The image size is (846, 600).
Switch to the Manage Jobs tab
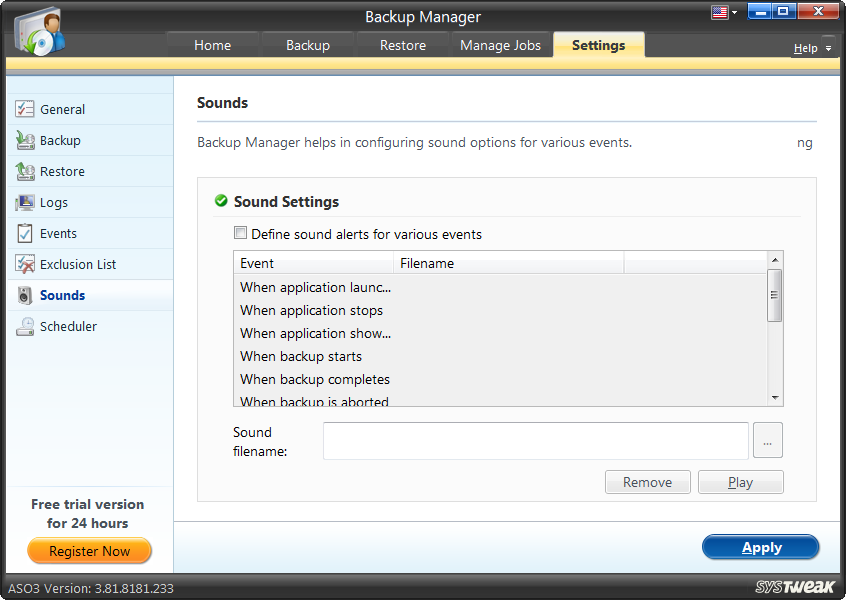click(x=500, y=45)
